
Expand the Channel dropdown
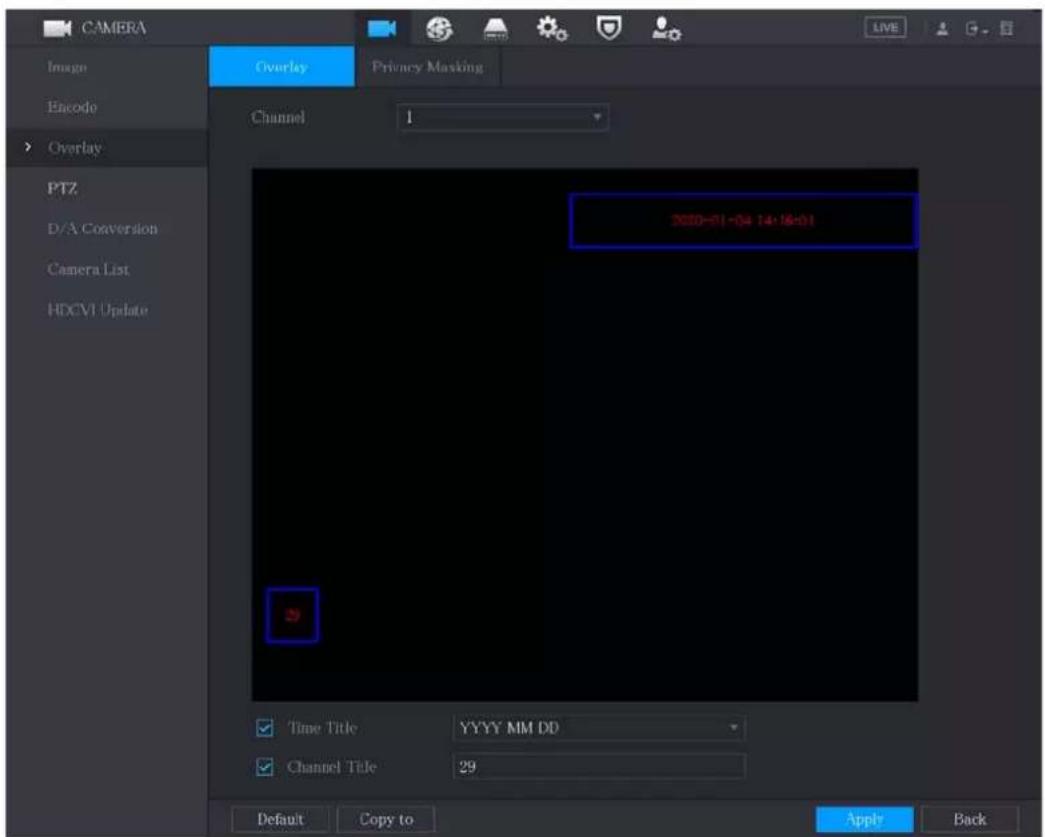coord(503,117)
